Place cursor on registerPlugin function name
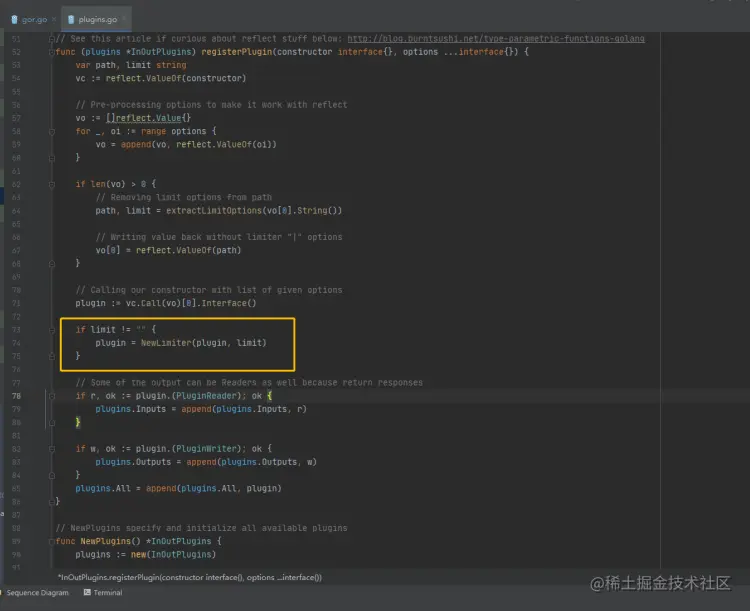Screen dimensions: 750x611 [x=237, y=52]
